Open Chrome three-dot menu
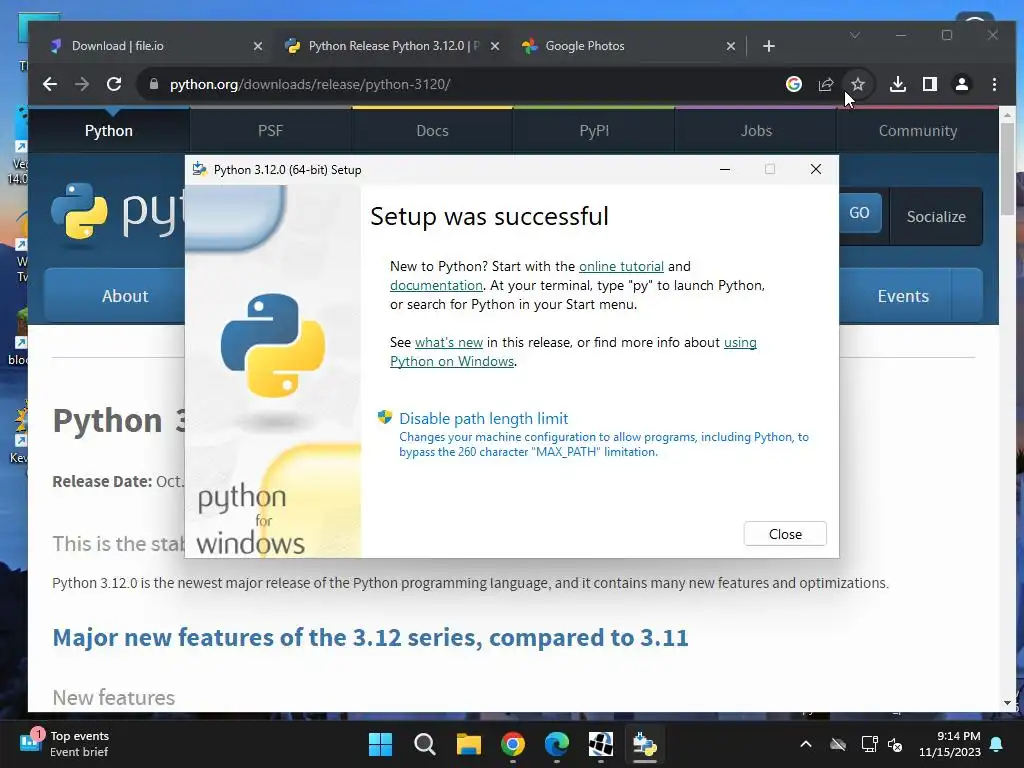 [994, 84]
